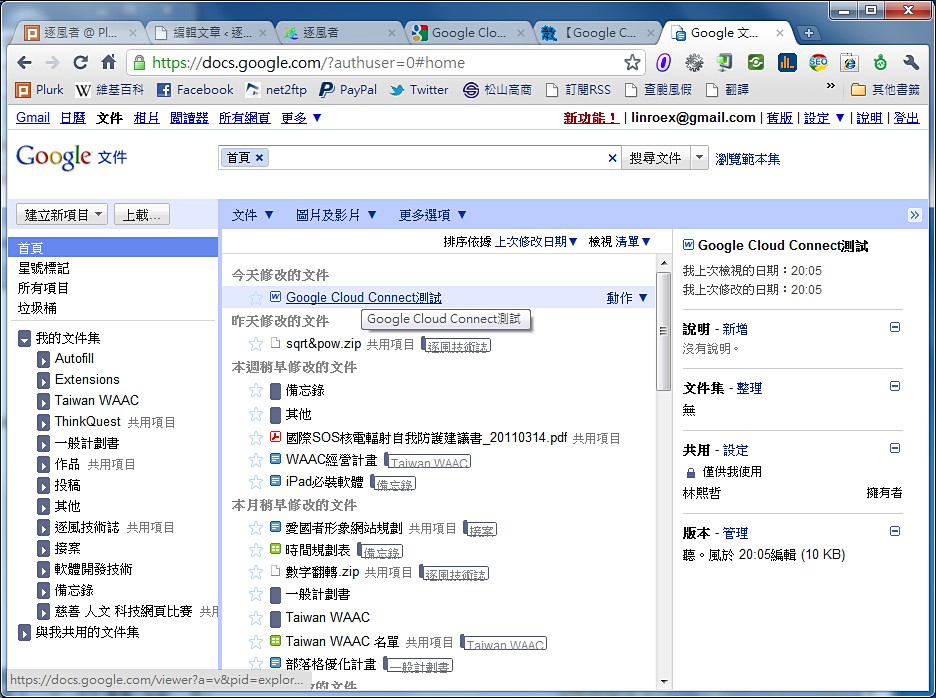Expand 與我共用的文件集 tree

[x=24, y=632]
